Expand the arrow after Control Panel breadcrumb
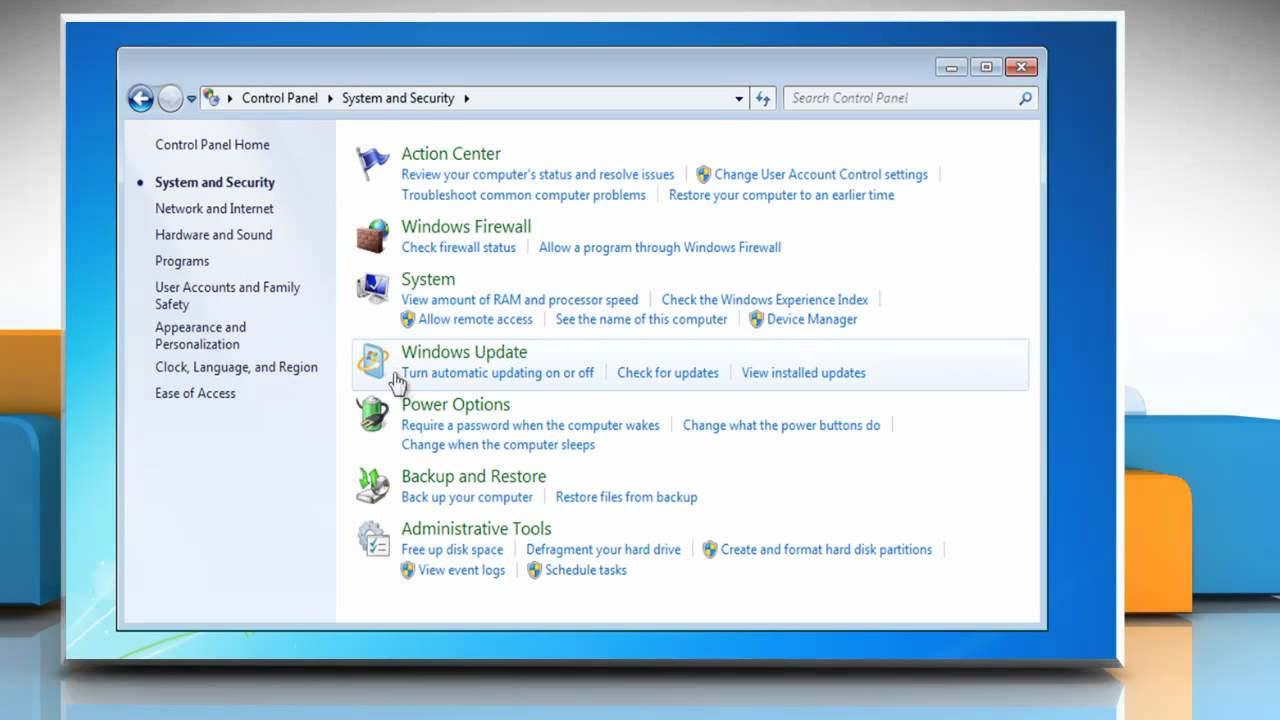 tap(330, 99)
